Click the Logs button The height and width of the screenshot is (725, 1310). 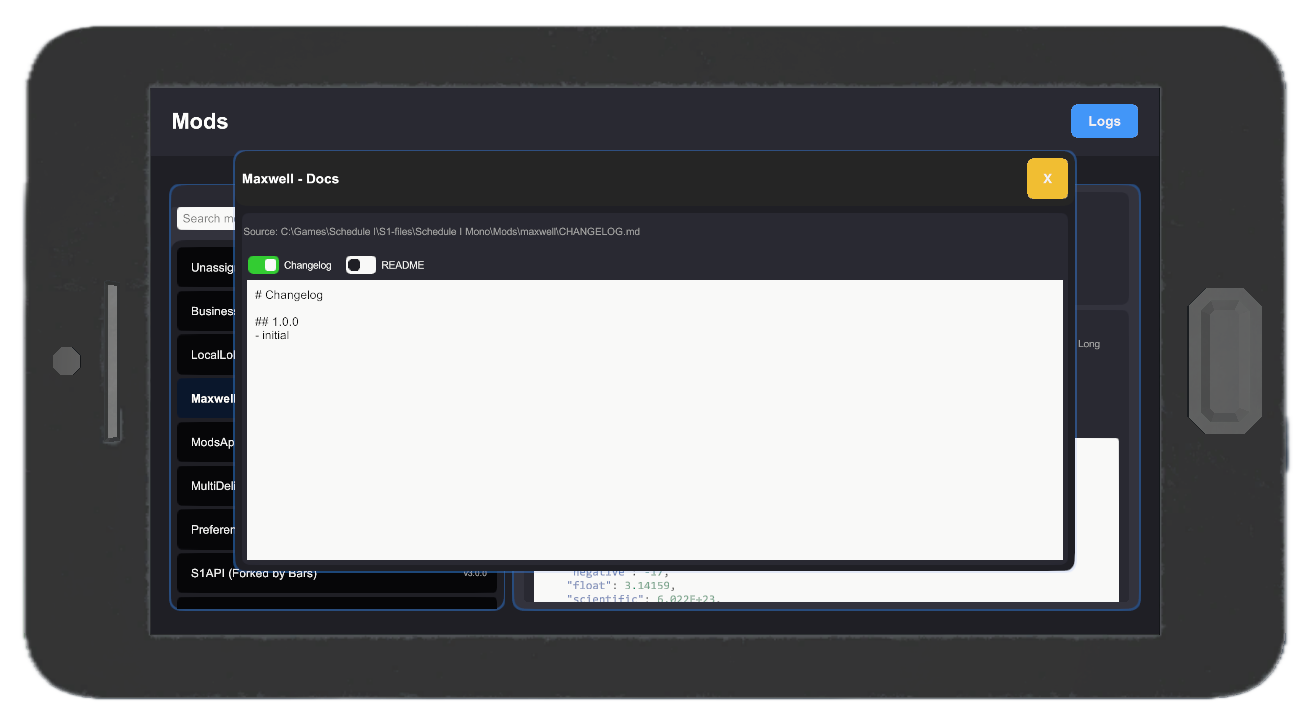click(x=1104, y=120)
